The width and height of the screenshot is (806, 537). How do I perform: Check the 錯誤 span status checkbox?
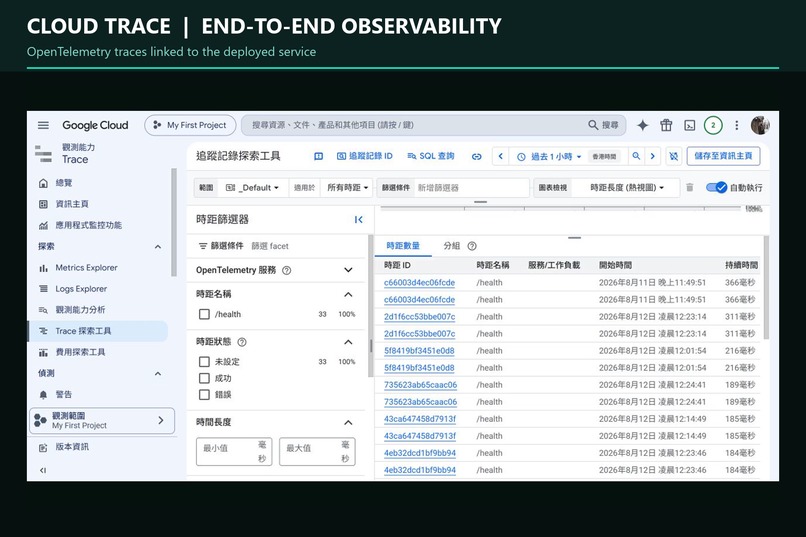pyautogui.click(x=204, y=395)
